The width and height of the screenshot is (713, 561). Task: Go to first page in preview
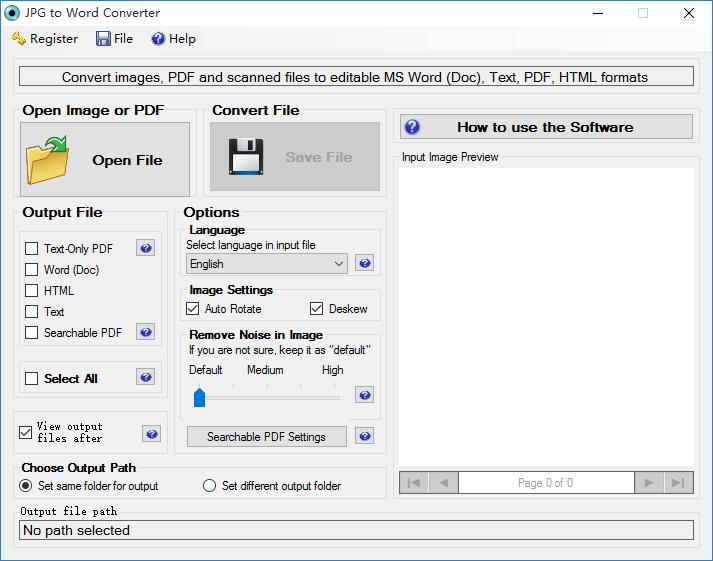(414, 482)
